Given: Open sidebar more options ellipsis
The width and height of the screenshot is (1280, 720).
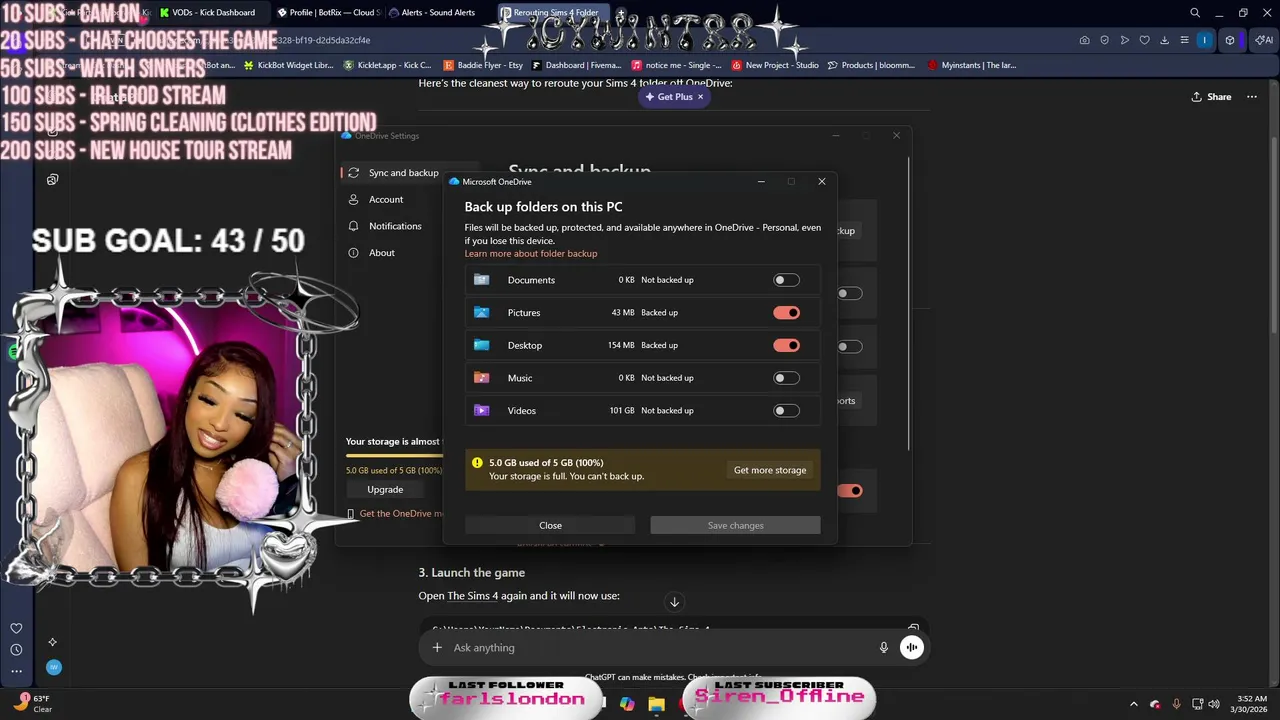Looking at the screenshot, I should click(16, 672).
